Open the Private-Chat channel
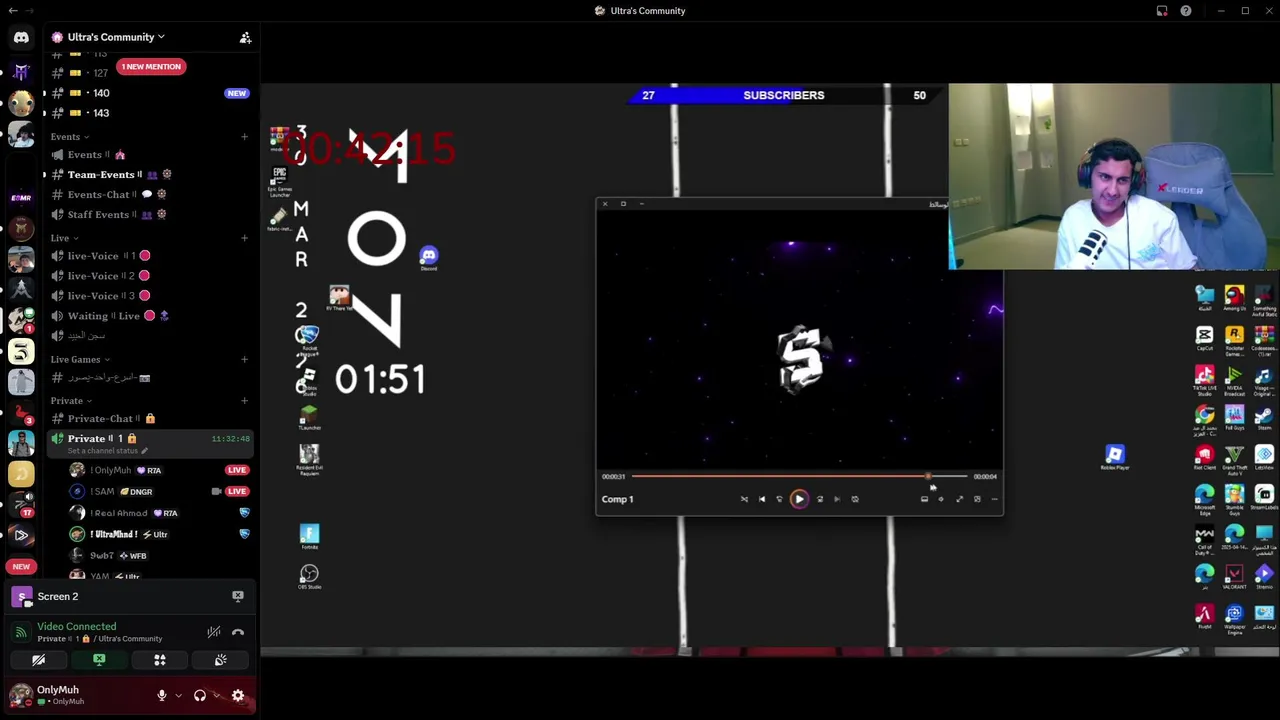The image size is (1280, 720). [x=150, y=419]
